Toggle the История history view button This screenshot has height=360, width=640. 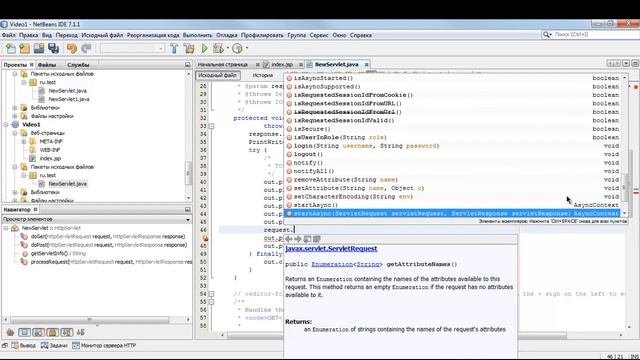tap(262, 75)
